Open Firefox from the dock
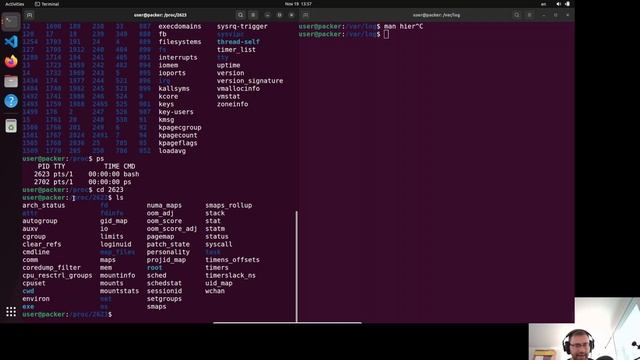 (11, 61)
